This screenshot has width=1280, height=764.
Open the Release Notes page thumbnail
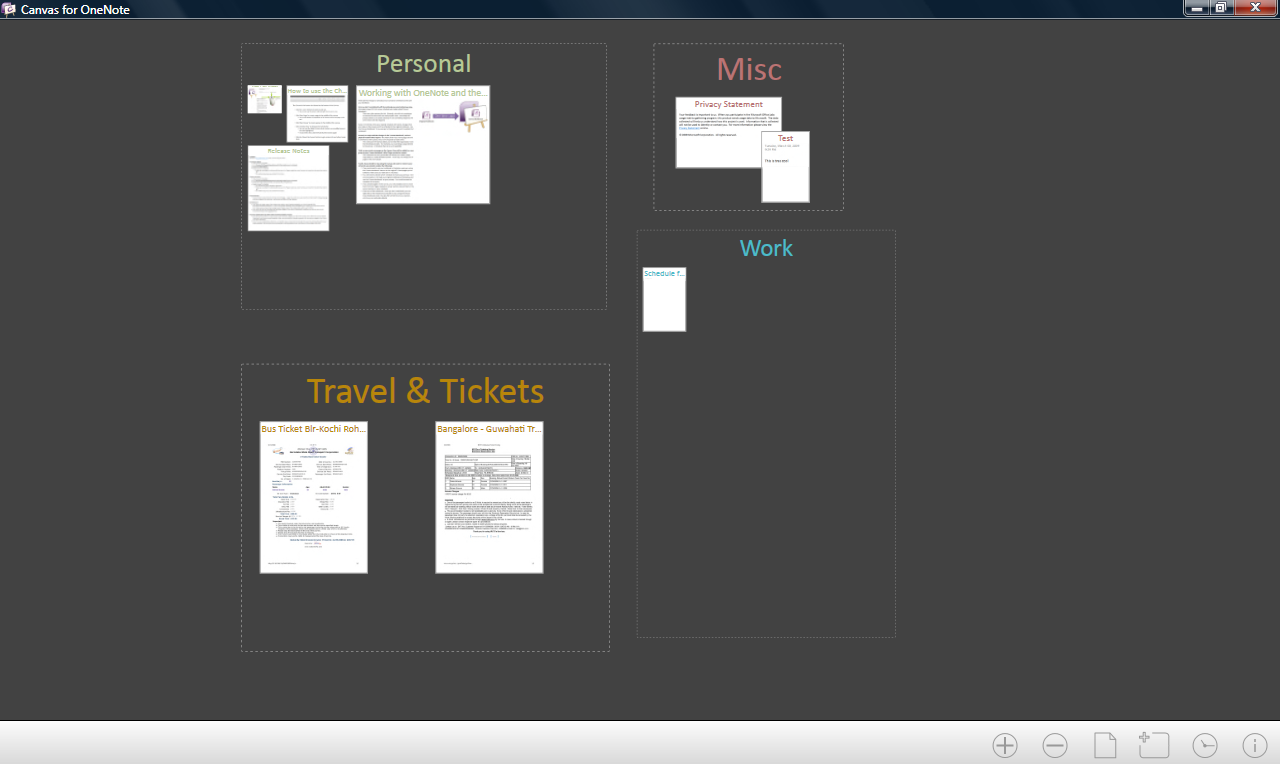tap(288, 188)
